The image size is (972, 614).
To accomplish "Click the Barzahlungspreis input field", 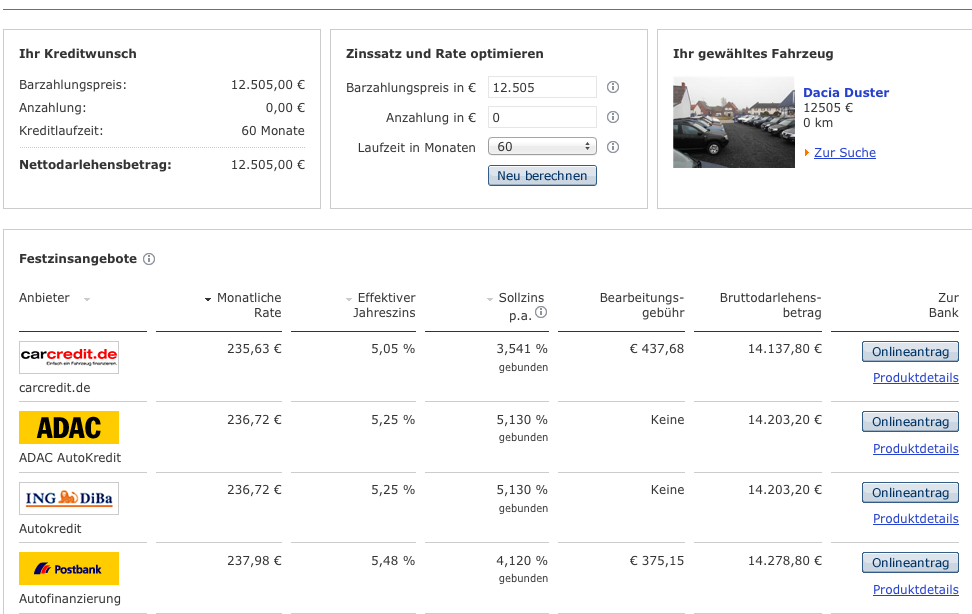I will pyautogui.click(x=542, y=87).
